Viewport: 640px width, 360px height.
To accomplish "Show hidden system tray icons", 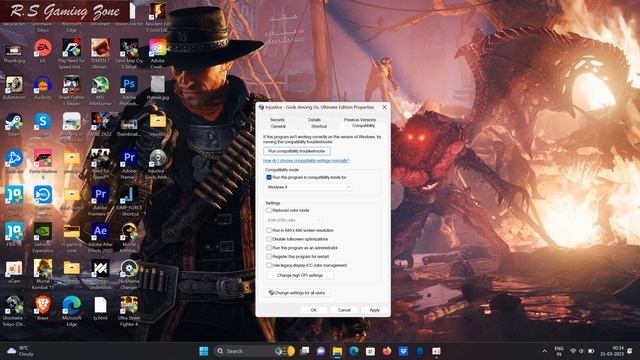I will coord(544,351).
